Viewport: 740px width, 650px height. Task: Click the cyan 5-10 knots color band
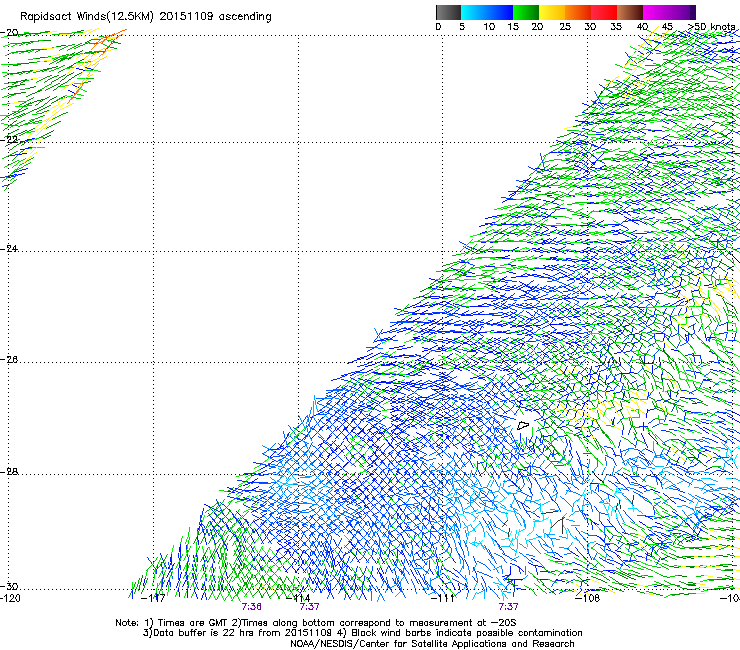click(x=473, y=12)
